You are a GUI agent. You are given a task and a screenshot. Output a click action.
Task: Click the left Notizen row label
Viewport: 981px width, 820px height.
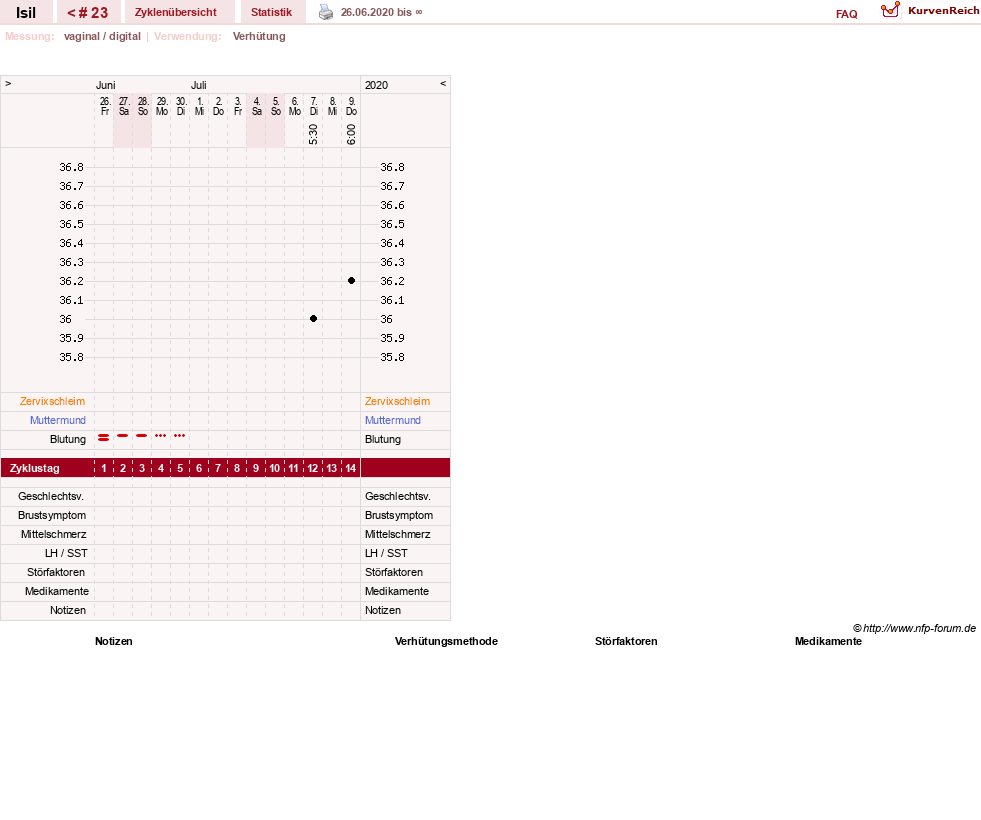tap(68, 610)
